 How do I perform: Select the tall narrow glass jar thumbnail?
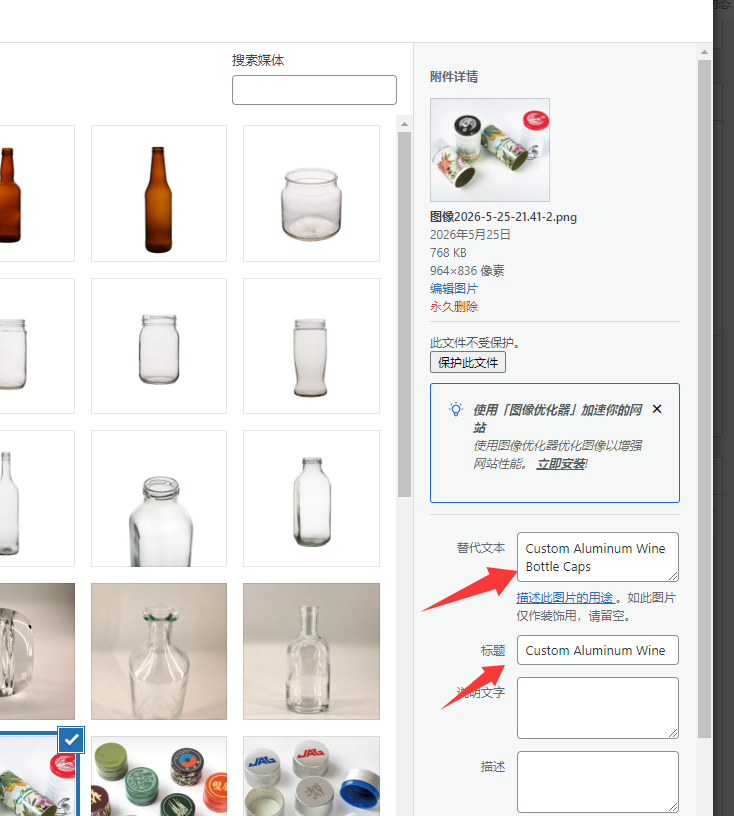(x=311, y=346)
